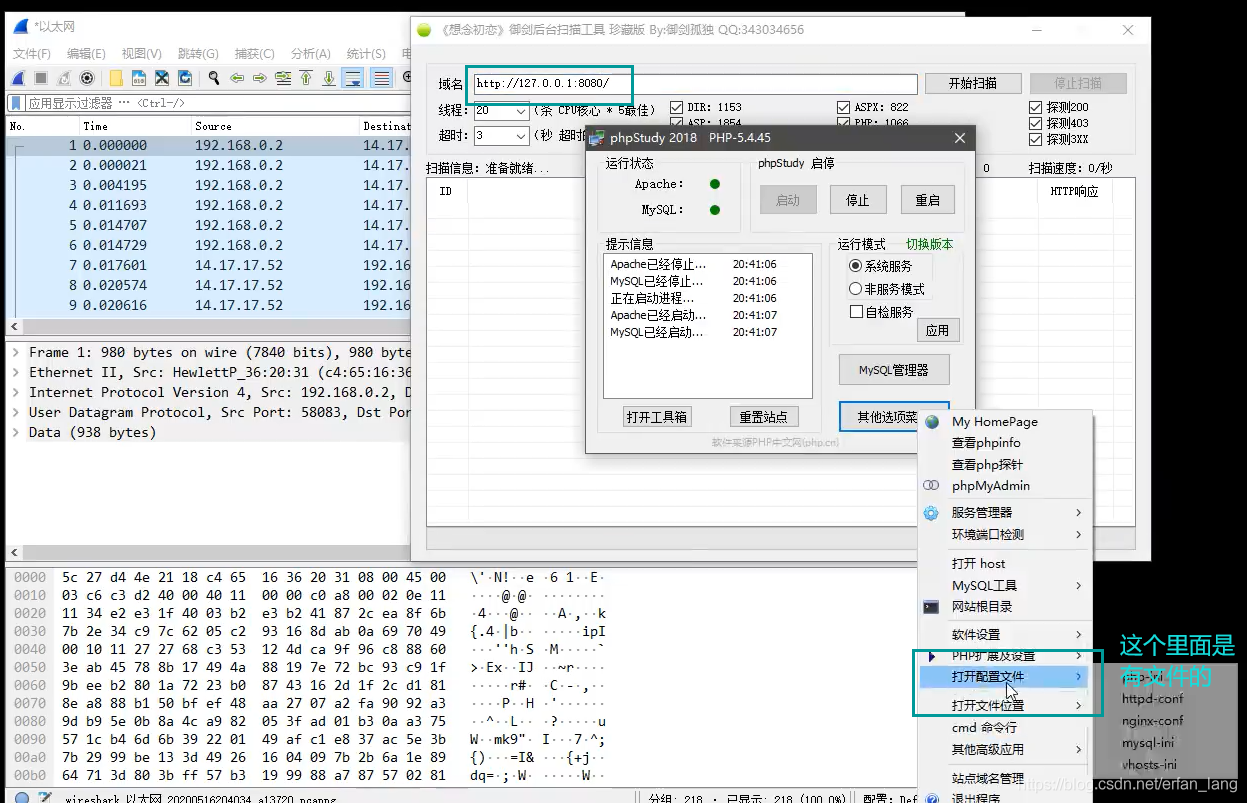This screenshot has width=1247, height=803.
Task: Open the 视图(V) menu in Wireshark
Action: [141, 54]
